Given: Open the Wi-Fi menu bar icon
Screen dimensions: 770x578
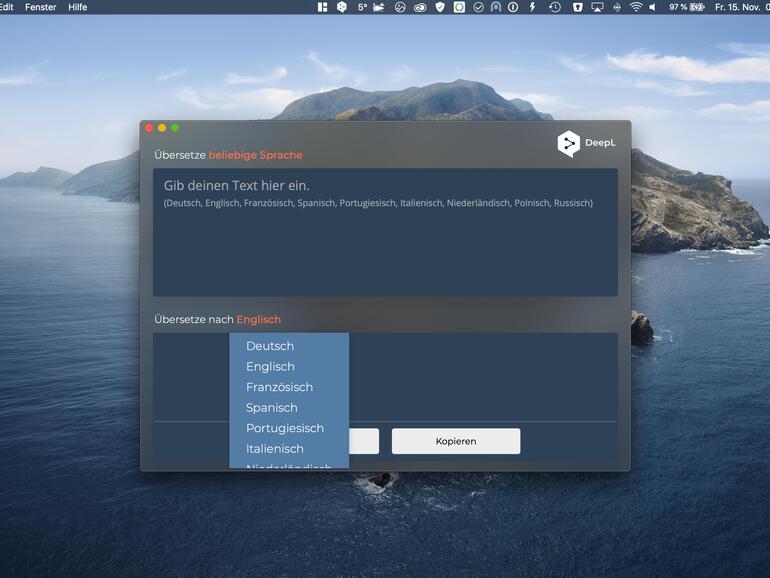Looking at the screenshot, I should pyautogui.click(x=636, y=7).
